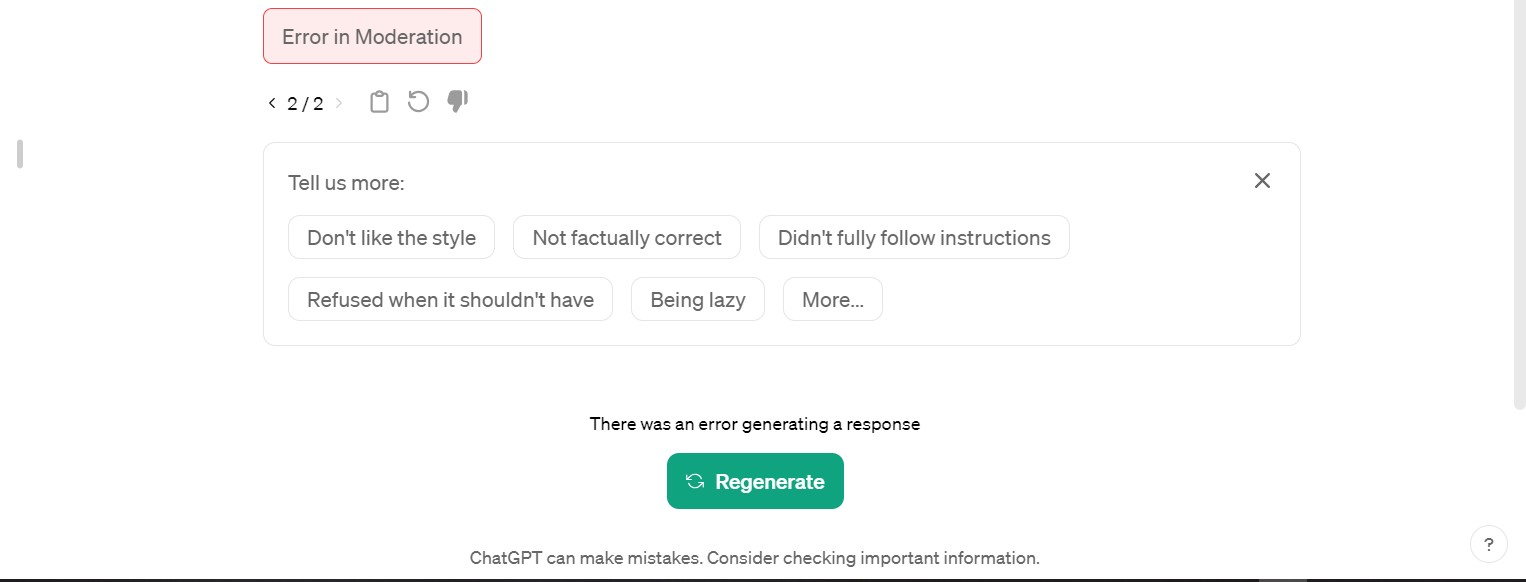The height and width of the screenshot is (582, 1526).
Task: Give a thumbs-down rating on the response
Action: 457,101
